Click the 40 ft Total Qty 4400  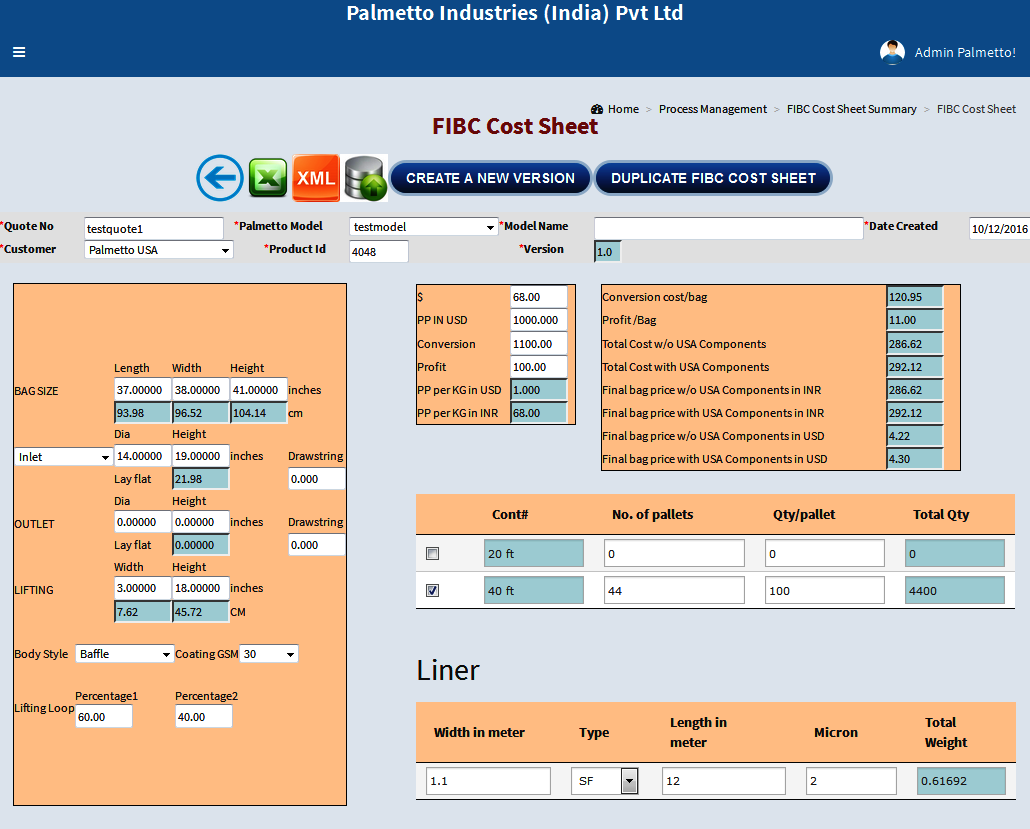(955, 591)
